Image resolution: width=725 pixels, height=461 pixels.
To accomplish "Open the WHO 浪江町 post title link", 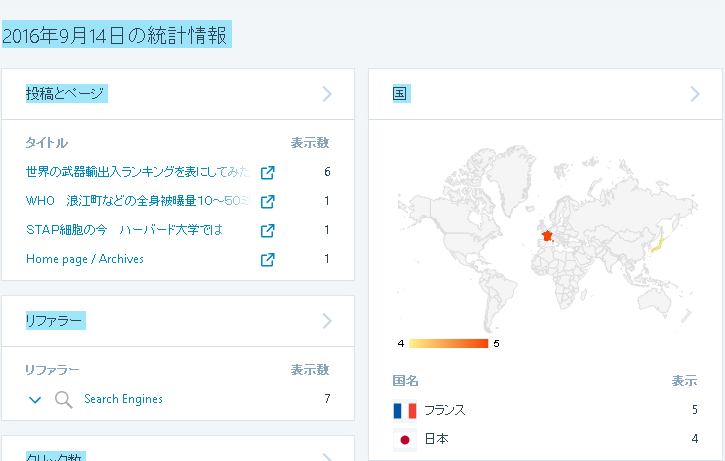I will point(136,201).
